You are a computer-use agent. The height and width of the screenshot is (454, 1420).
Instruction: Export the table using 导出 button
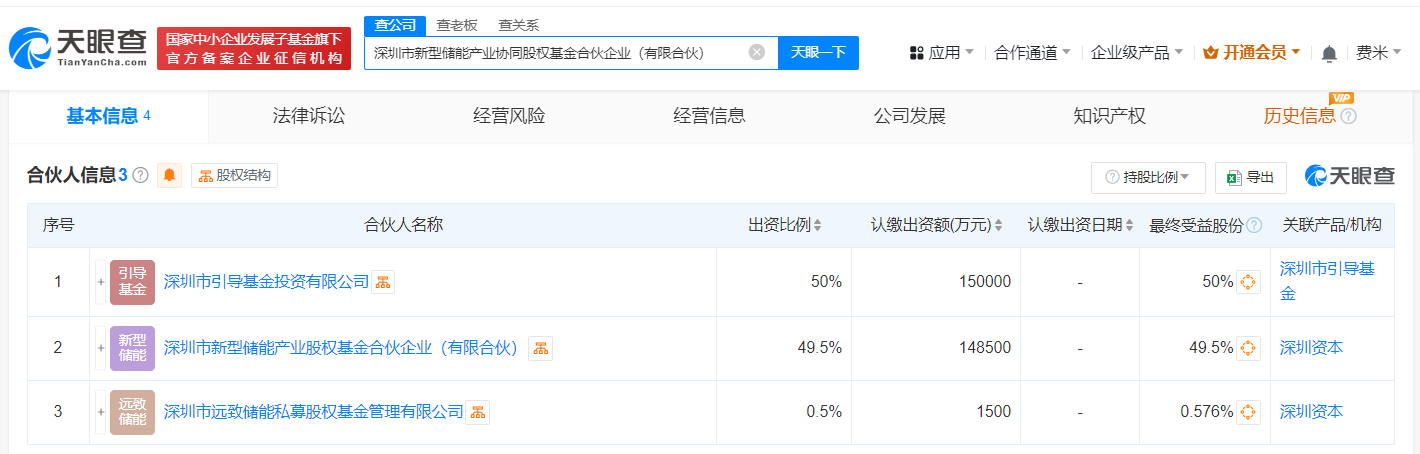[1250, 177]
